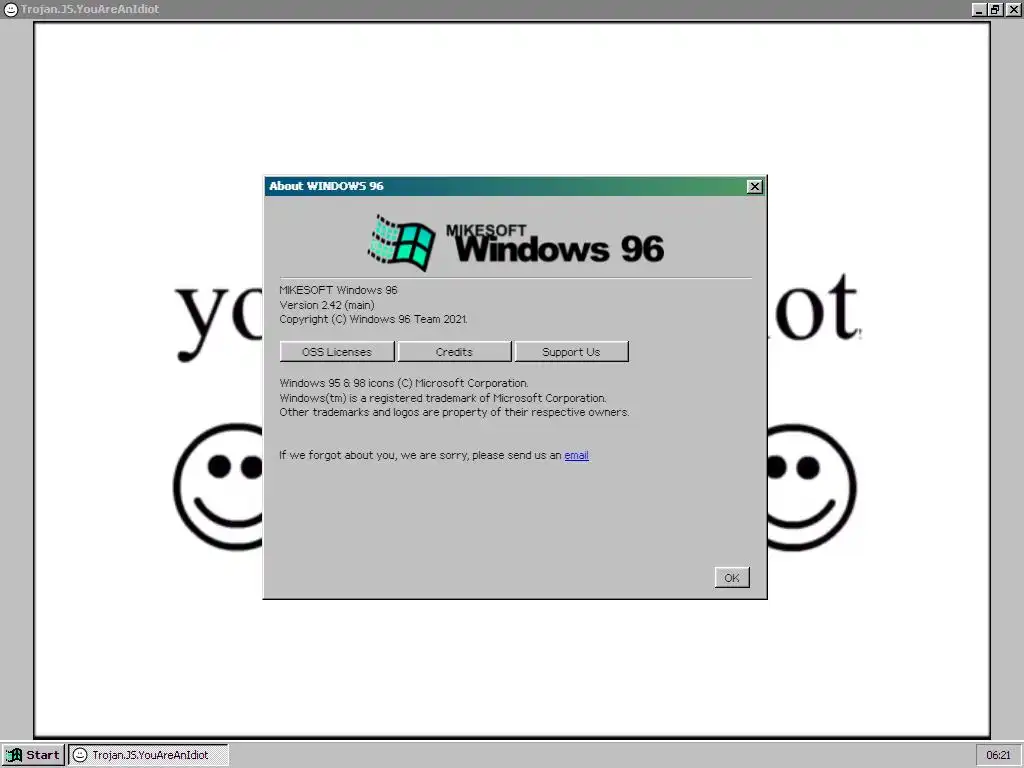1024x768 pixels.
Task: Restore the Trojan.JS.YouAreAnIdiot window size
Action: click(995, 9)
